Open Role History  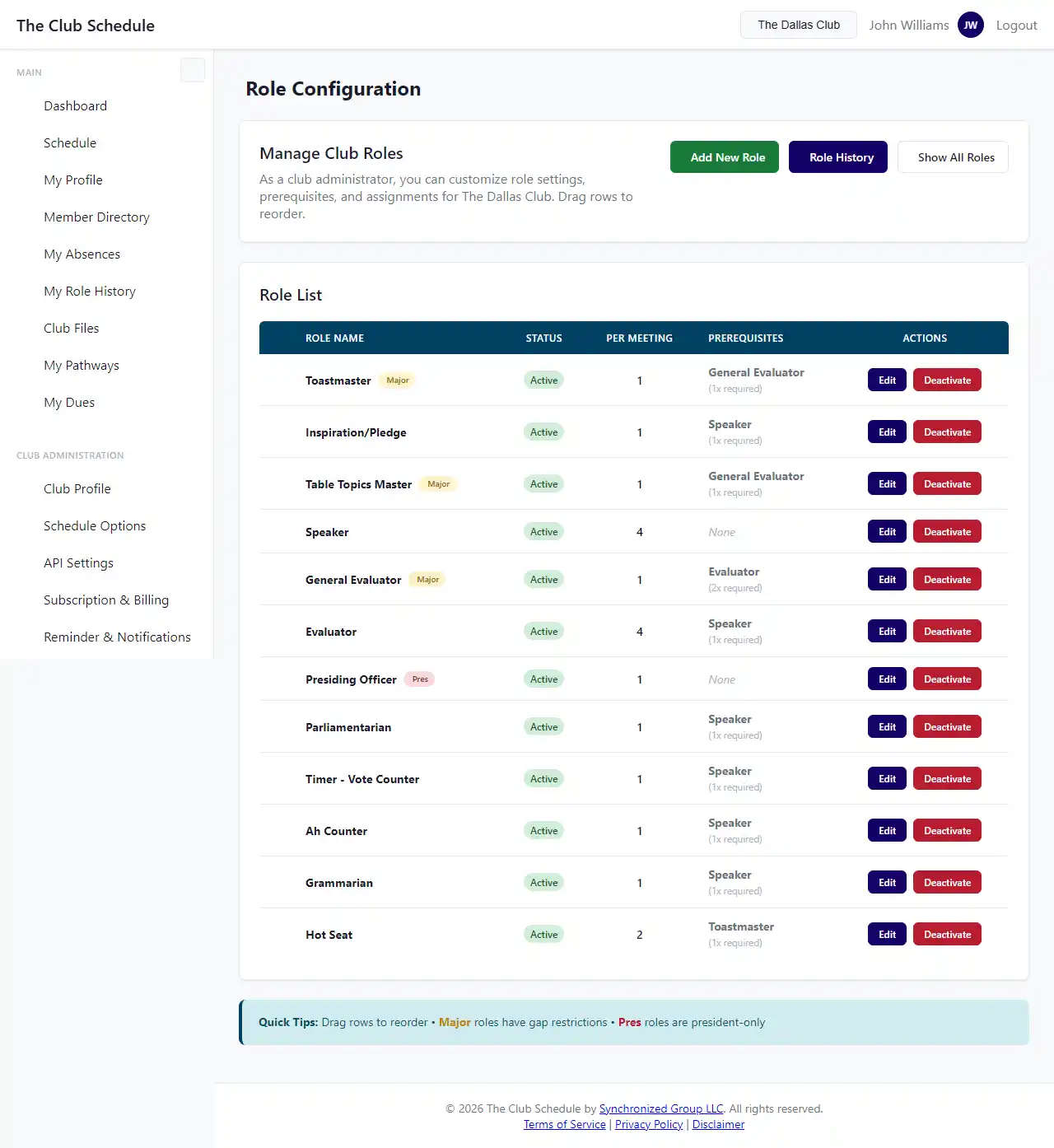[x=837, y=157]
